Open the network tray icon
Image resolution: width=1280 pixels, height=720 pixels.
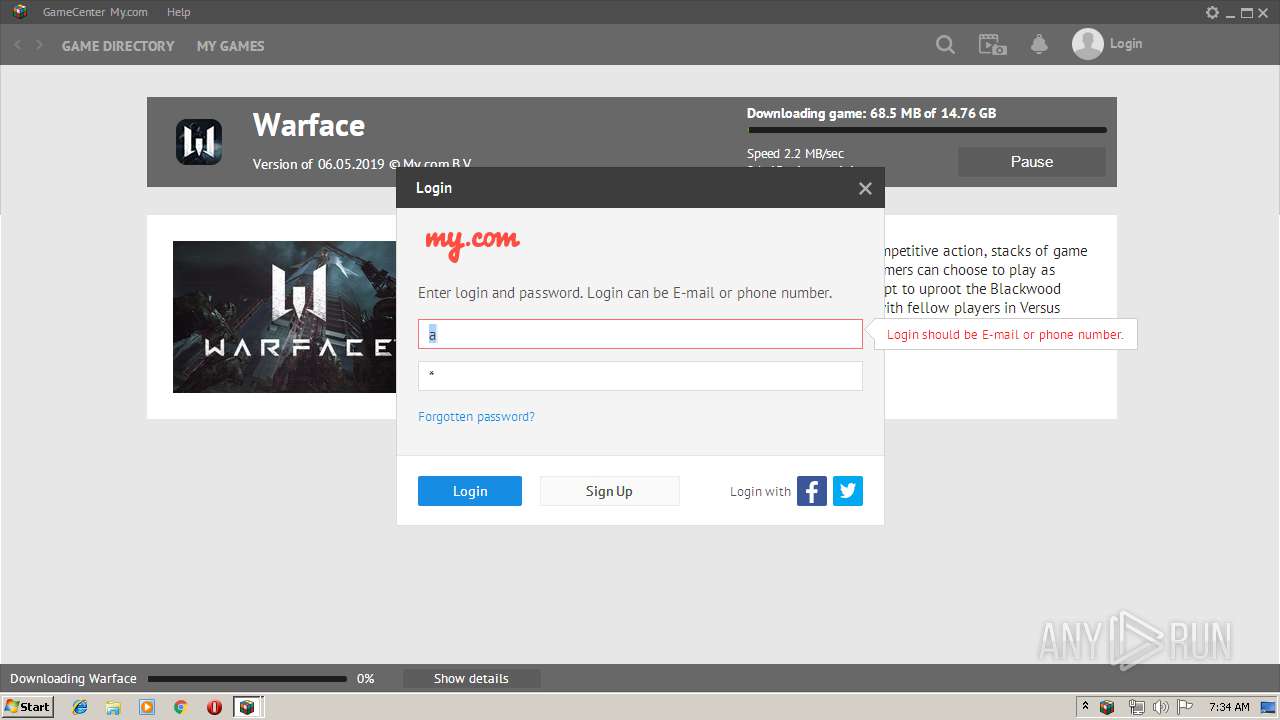[x=1136, y=707]
